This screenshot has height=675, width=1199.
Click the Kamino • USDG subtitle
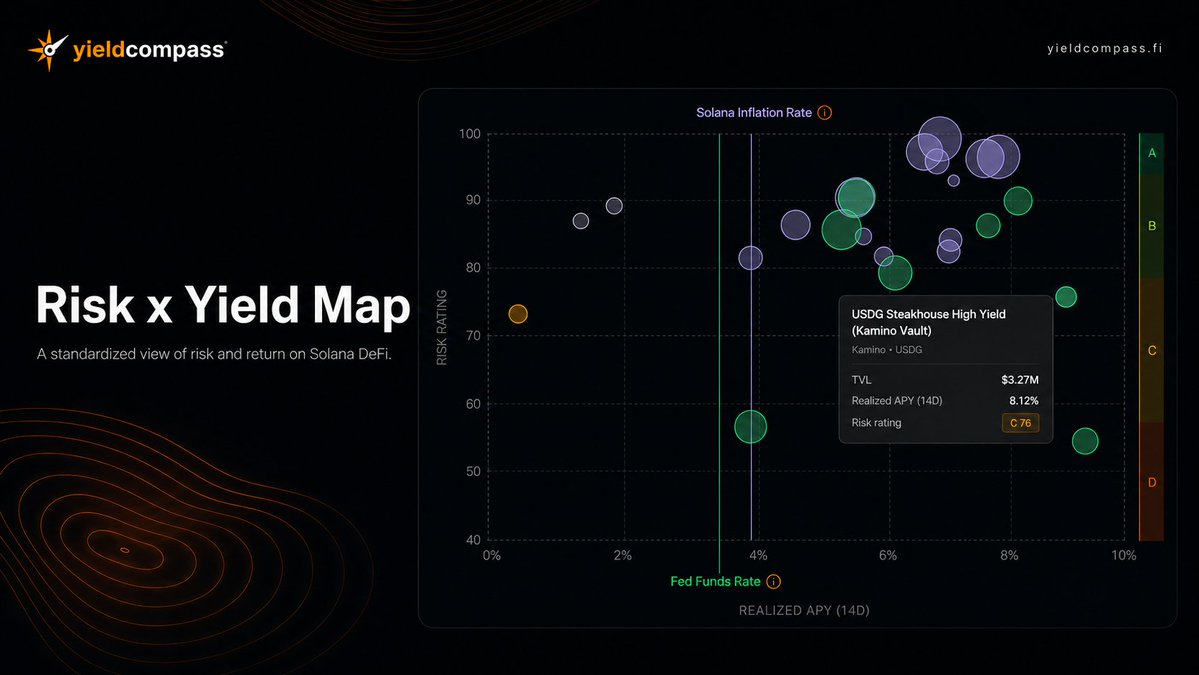(887, 350)
